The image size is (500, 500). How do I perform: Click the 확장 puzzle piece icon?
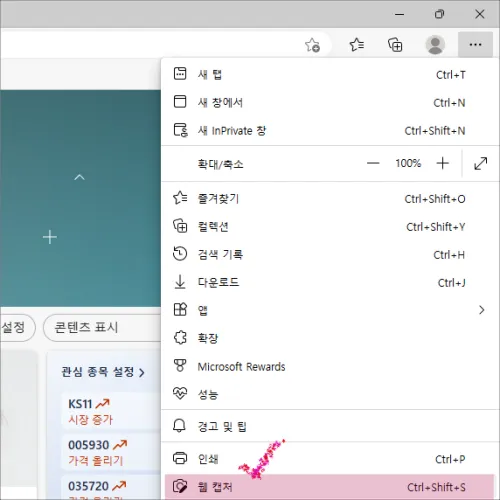180,338
